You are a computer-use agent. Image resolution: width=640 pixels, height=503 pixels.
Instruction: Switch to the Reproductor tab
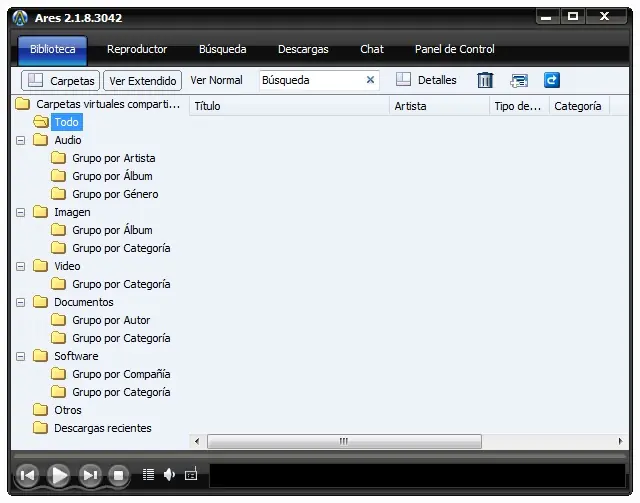click(137, 49)
